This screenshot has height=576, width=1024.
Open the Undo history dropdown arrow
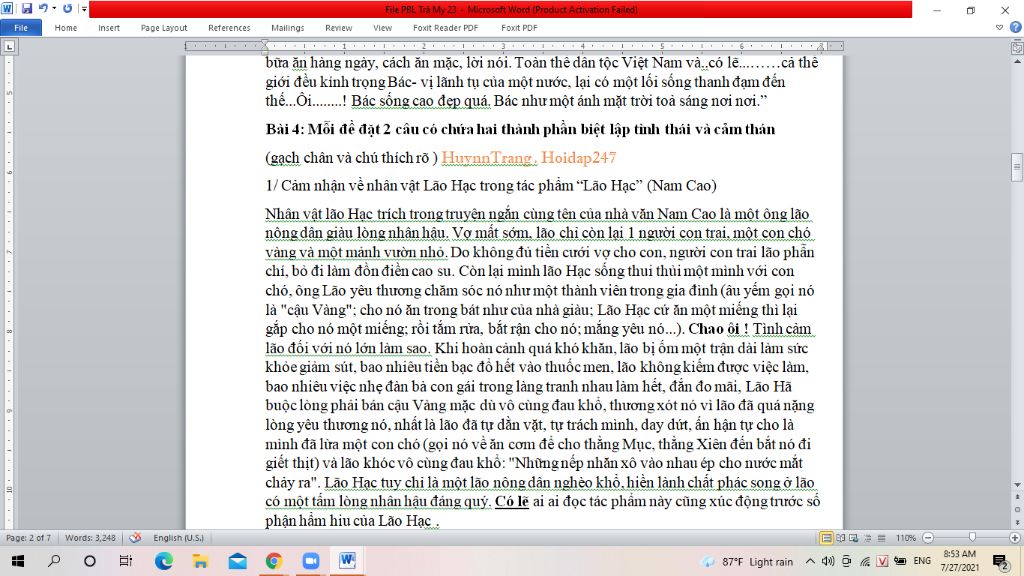(x=54, y=8)
